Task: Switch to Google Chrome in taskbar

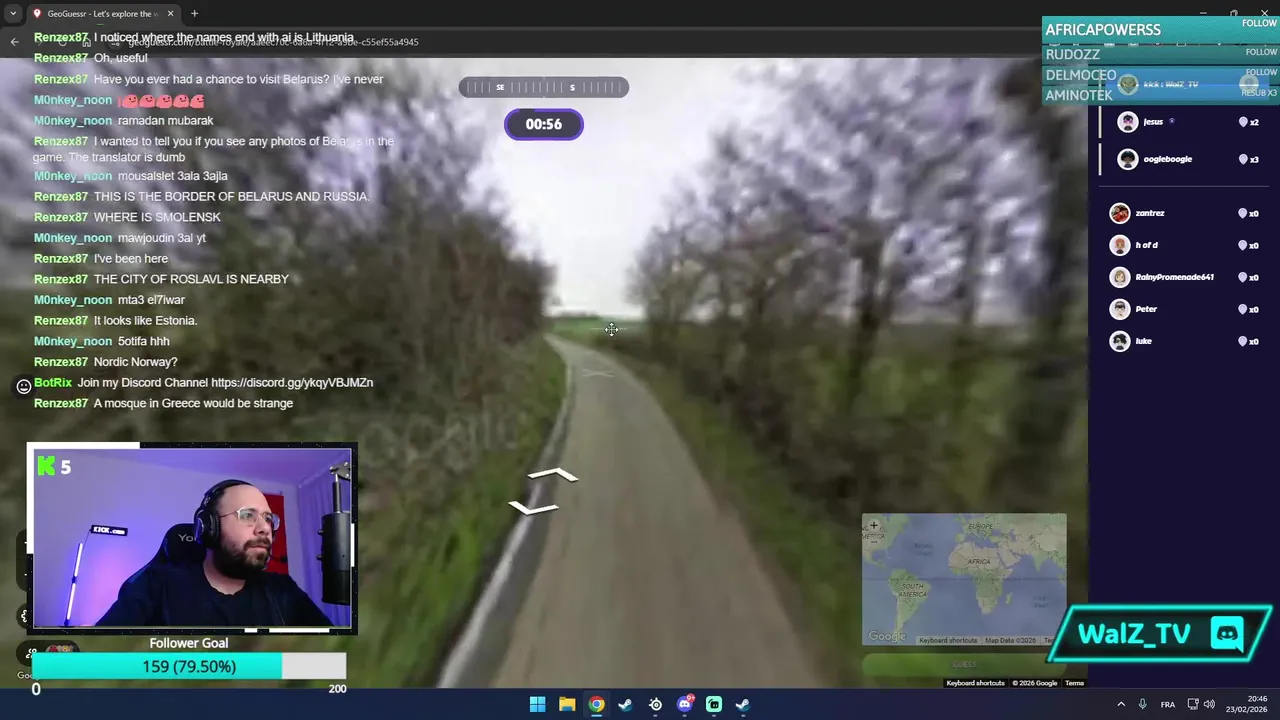Action: pos(596,704)
